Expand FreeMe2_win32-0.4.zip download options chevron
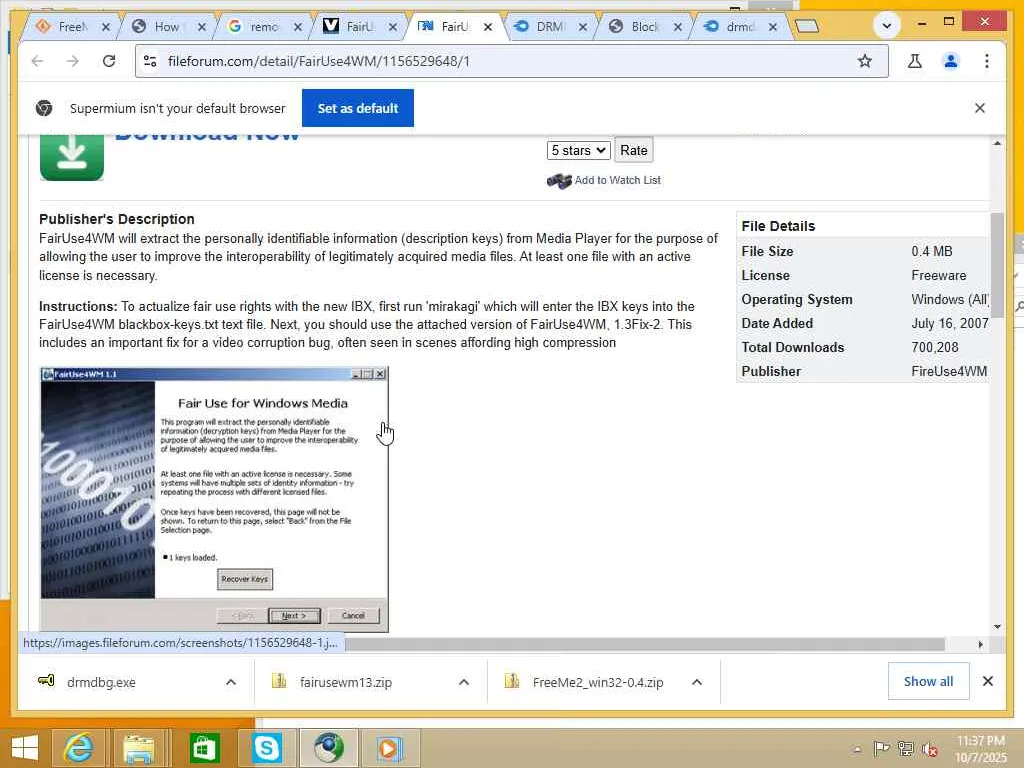This screenshot has height=768, width=1024. (x=697, y=682)
